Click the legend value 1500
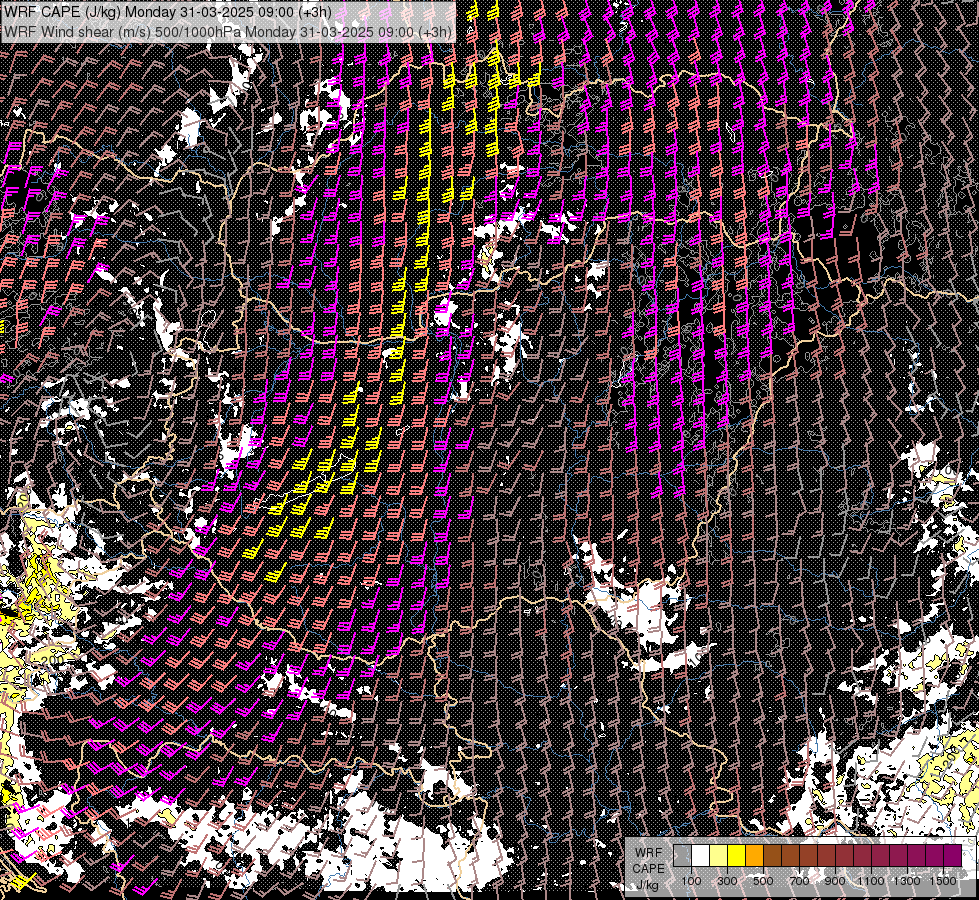Image resolution: width=979 pixels, height=900 pixels. [x=943, y=881]
